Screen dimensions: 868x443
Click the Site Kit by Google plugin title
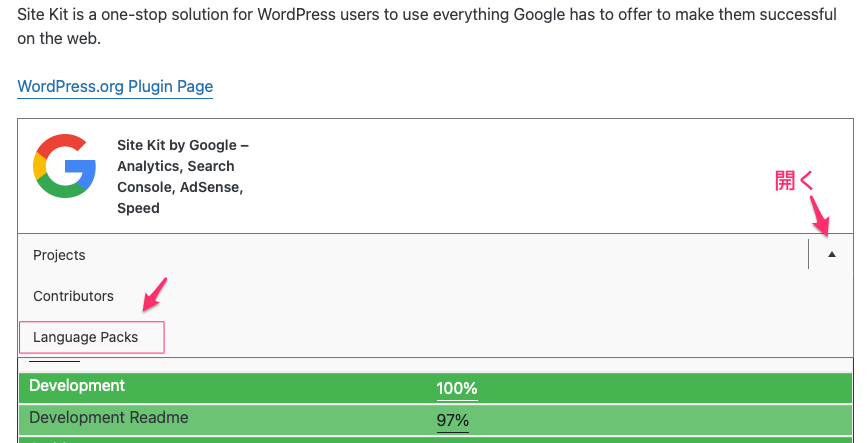(x=183, y=176)
